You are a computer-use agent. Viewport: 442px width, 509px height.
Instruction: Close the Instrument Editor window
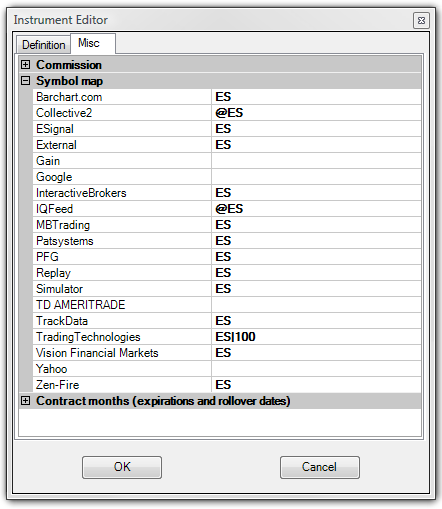click(421, 21)
